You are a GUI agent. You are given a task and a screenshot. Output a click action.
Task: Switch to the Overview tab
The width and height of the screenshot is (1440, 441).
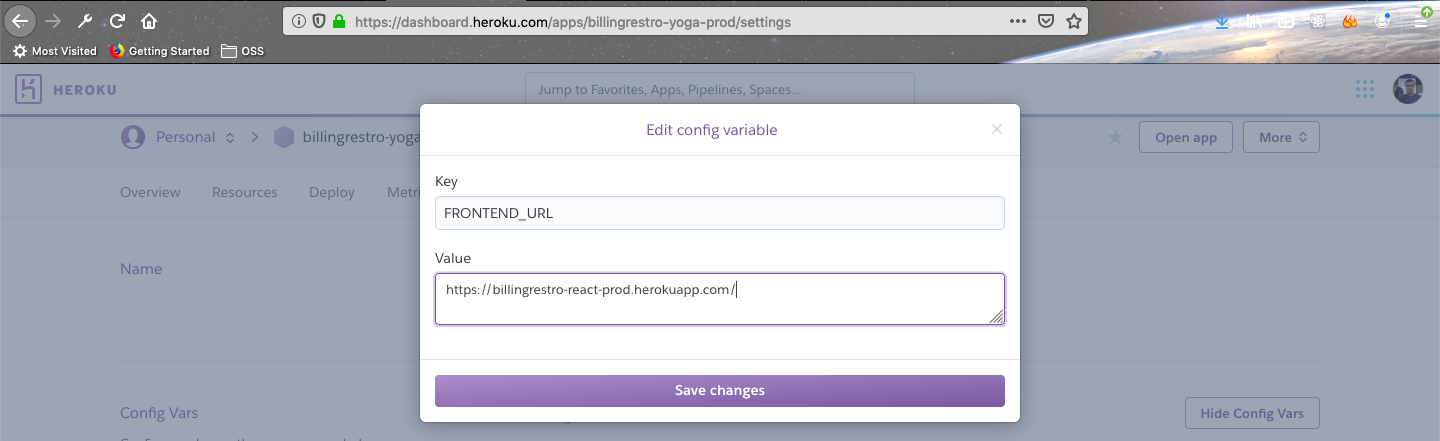click(x=150, y=192)
